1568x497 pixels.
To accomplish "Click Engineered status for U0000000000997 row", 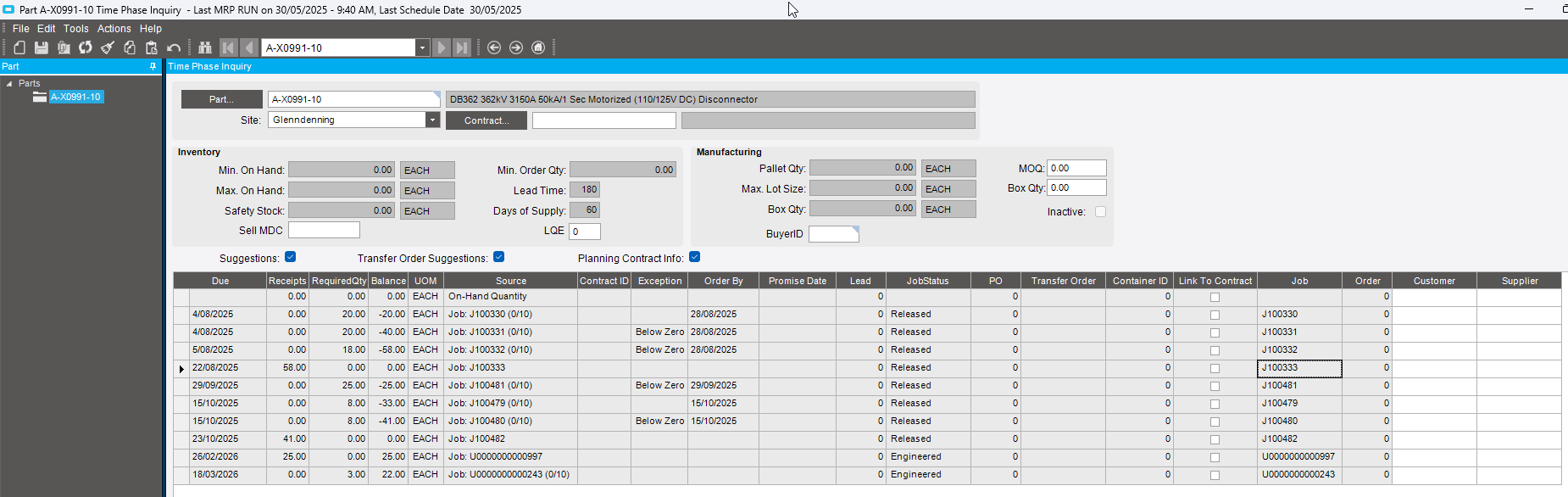I will tap(928, 457).
